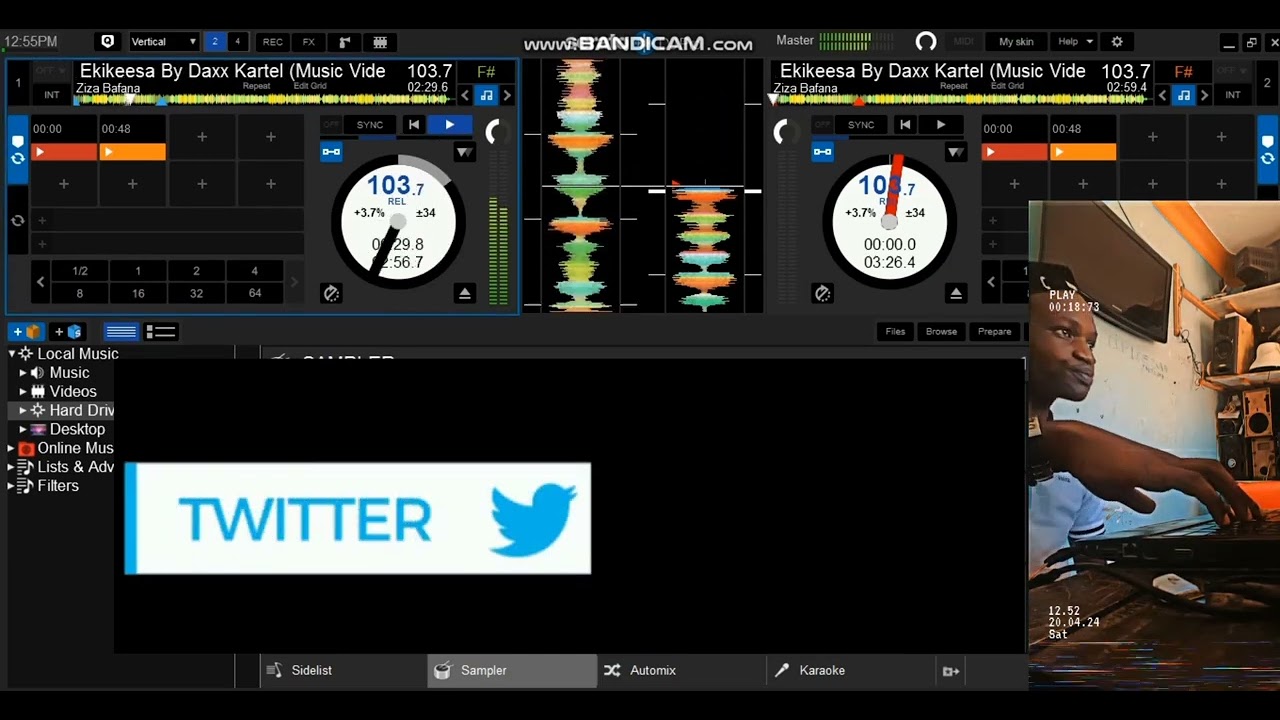The image size is (1280, 720).
Task: Click deck 1 Edit Grid label
Action: (309, 86)
